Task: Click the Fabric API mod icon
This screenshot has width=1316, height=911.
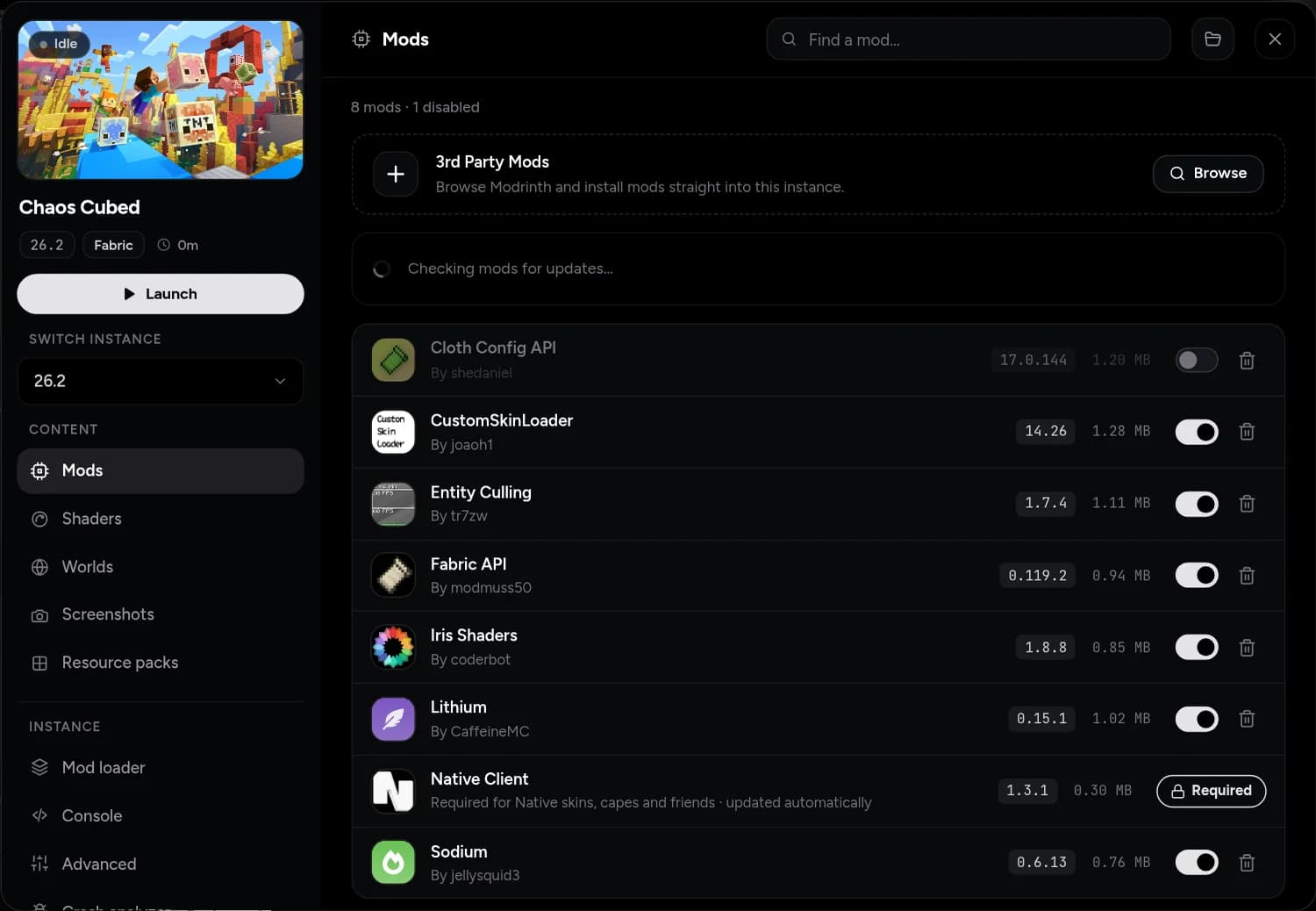Action: (x=393, y=576)
